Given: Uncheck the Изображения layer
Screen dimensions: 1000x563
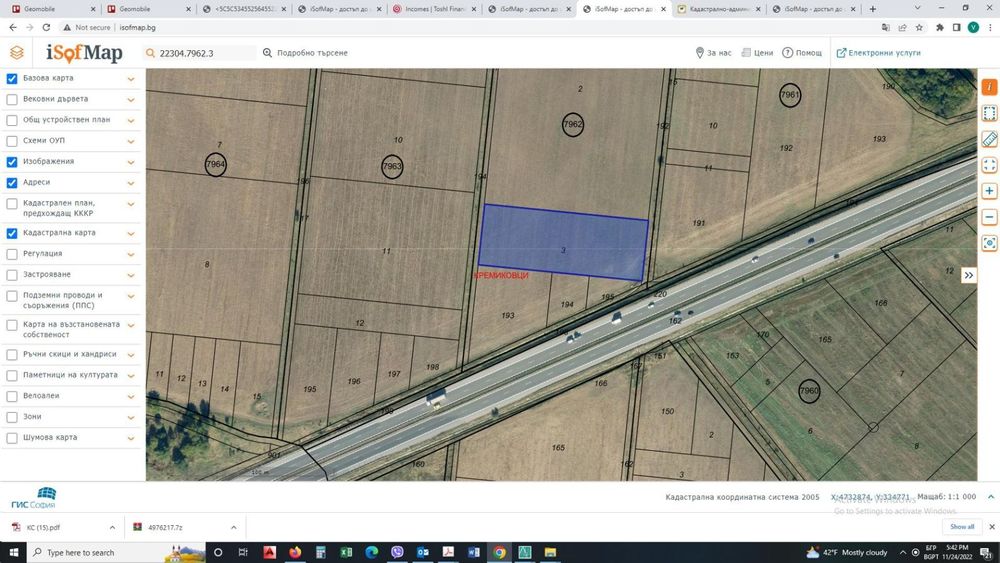Looking at the screenshot, I should [12, 162].
